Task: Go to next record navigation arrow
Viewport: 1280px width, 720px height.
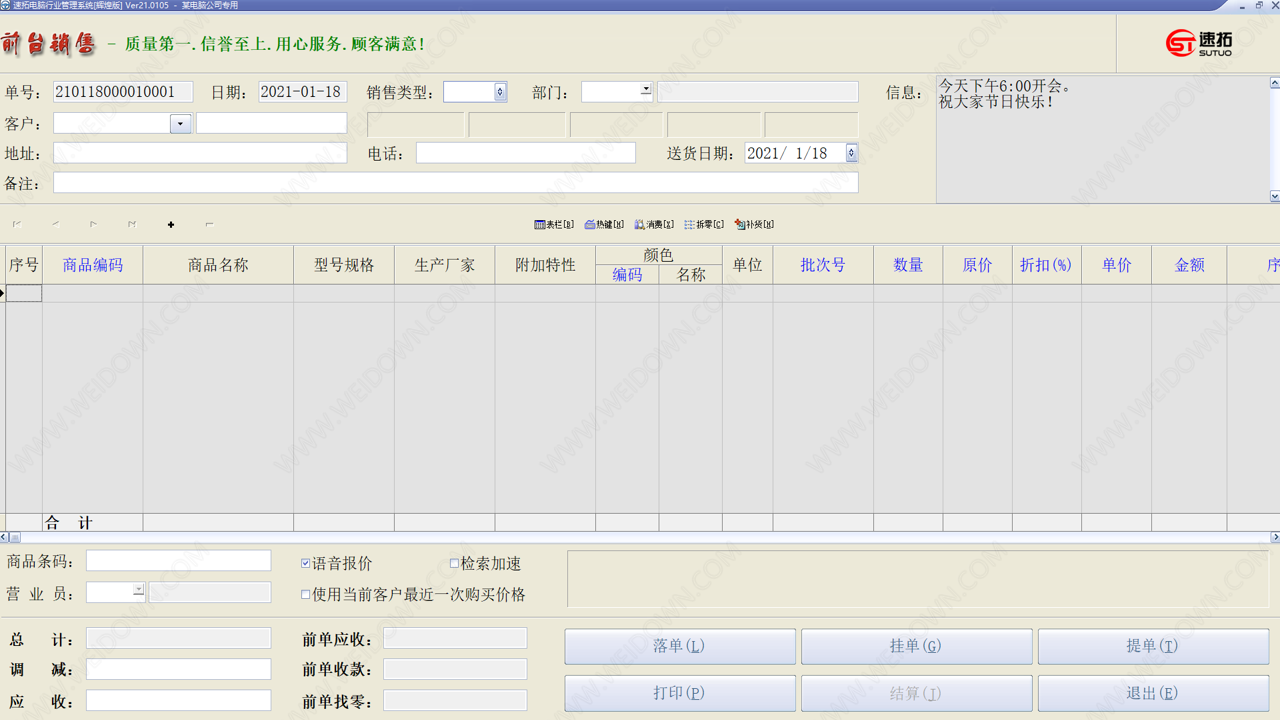Action: pyautogui.click(x=93, y=224)
